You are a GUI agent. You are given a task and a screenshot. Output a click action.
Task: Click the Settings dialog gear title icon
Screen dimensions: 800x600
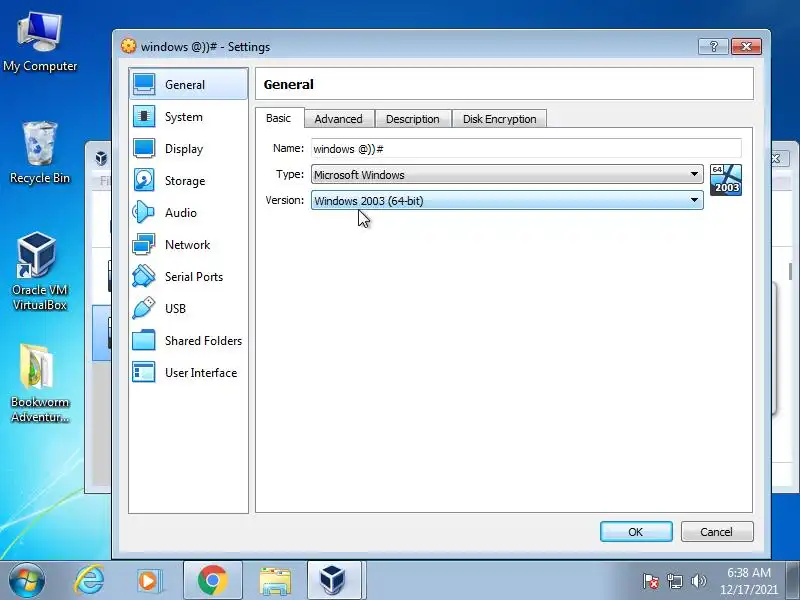point(129,46)
